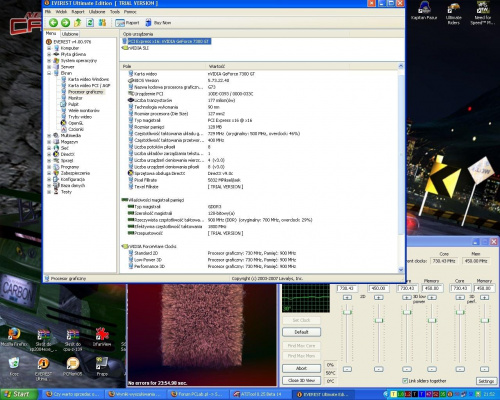Click the 2D core clock slider handle
Viewport: 500px width, 400px height.
pos(347,312)
